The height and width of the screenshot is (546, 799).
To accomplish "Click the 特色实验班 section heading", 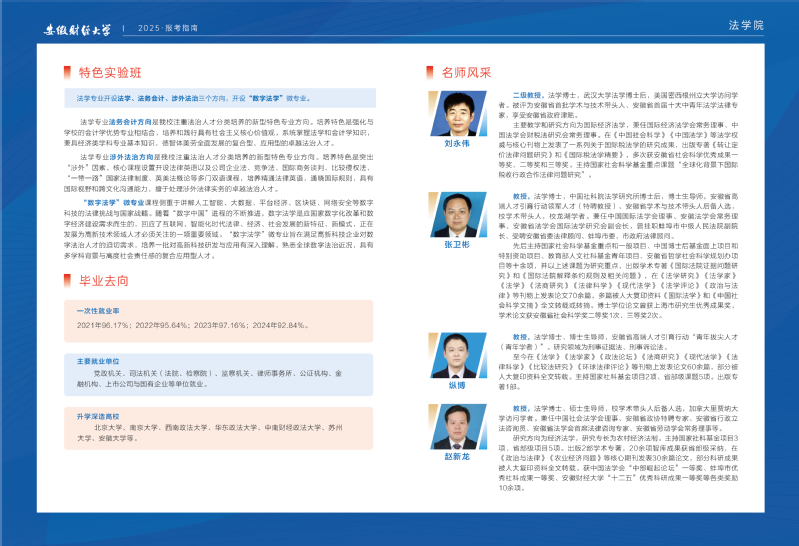I will [110, 72].
